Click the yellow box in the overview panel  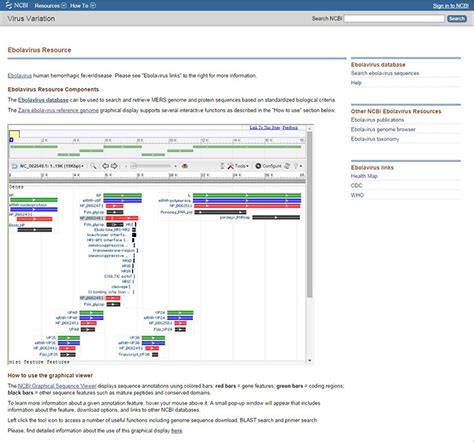click(14, 134)
